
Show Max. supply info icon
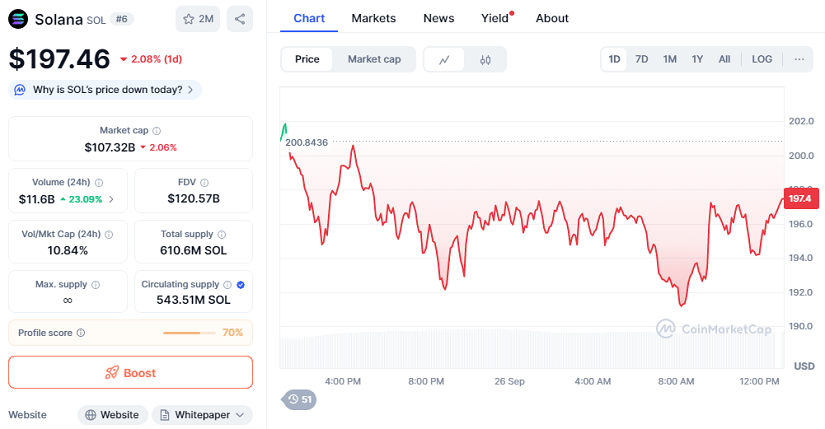(x=95, y=285)
